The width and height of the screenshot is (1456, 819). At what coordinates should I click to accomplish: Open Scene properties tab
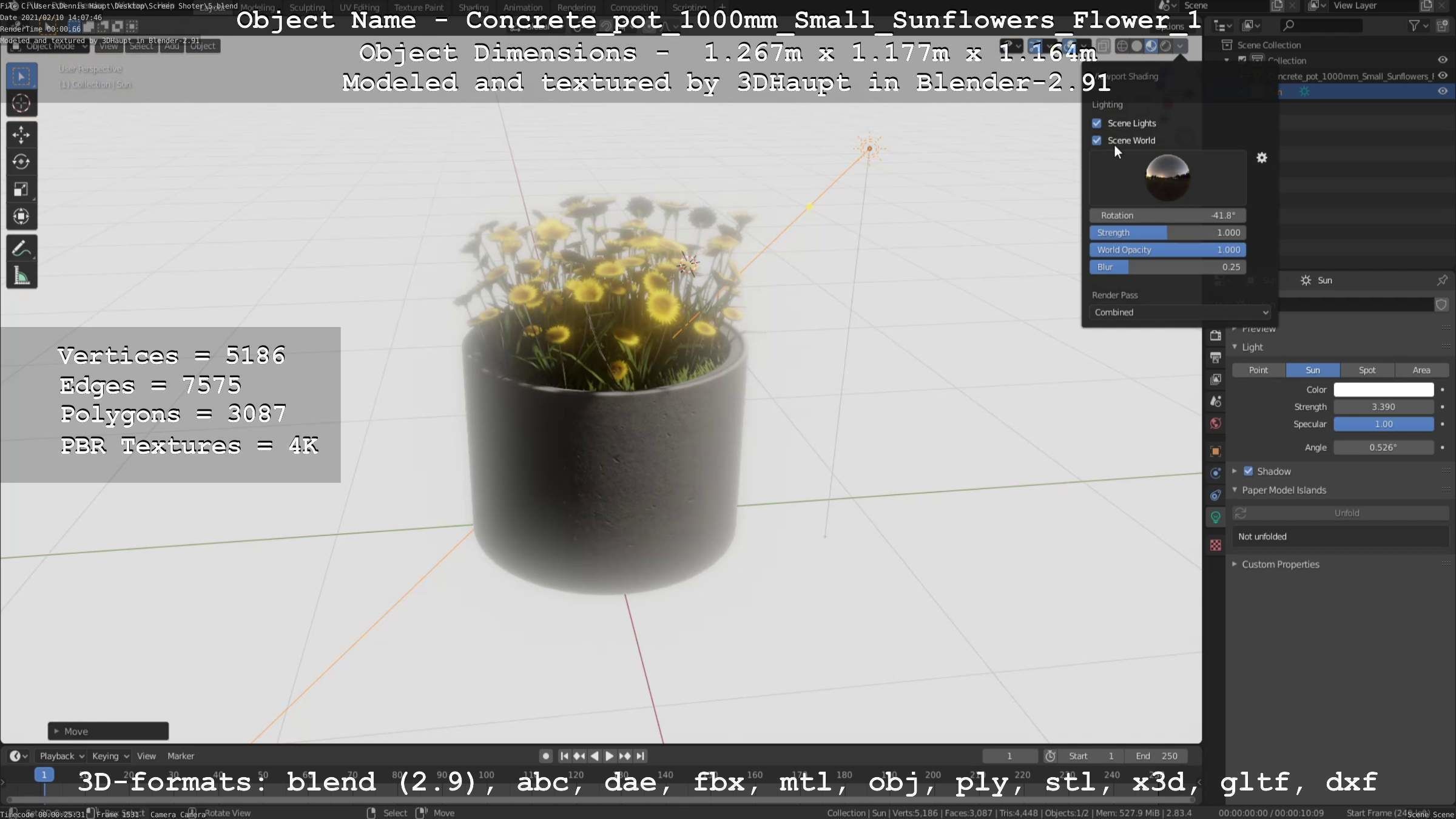tap(1215, 401)
